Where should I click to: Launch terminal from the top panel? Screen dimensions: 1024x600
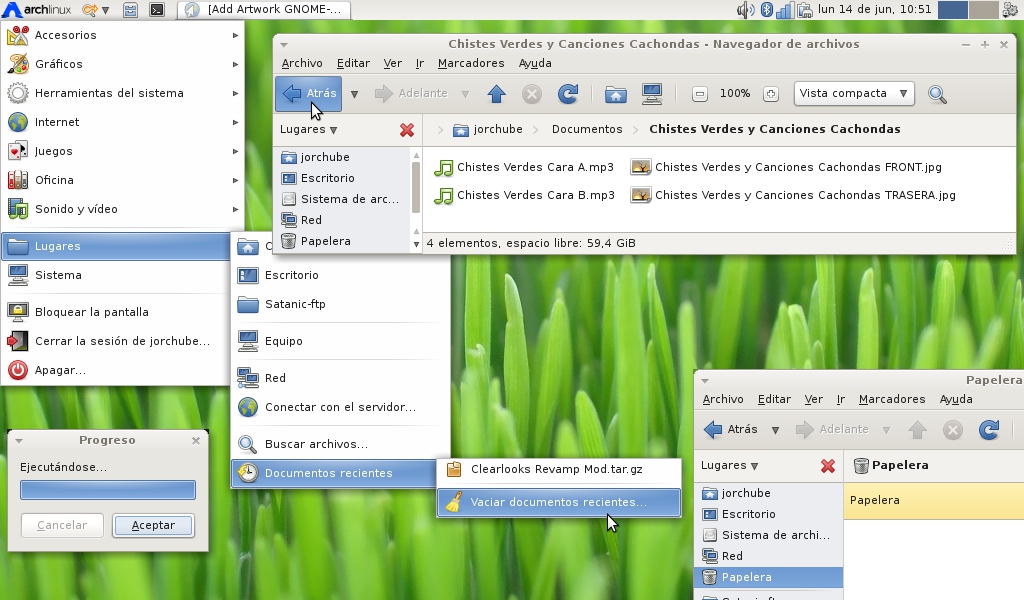tap(157, 10)
